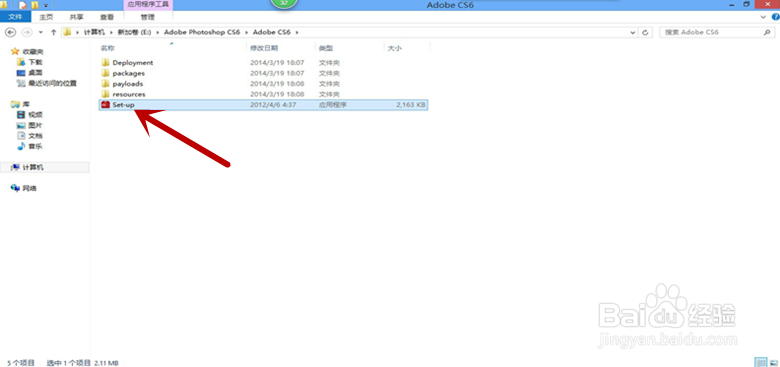Image resolution: width=780 pixels, height=367 pixels.
Task: Click the window system icon in title bar
Action: (3, 5)
